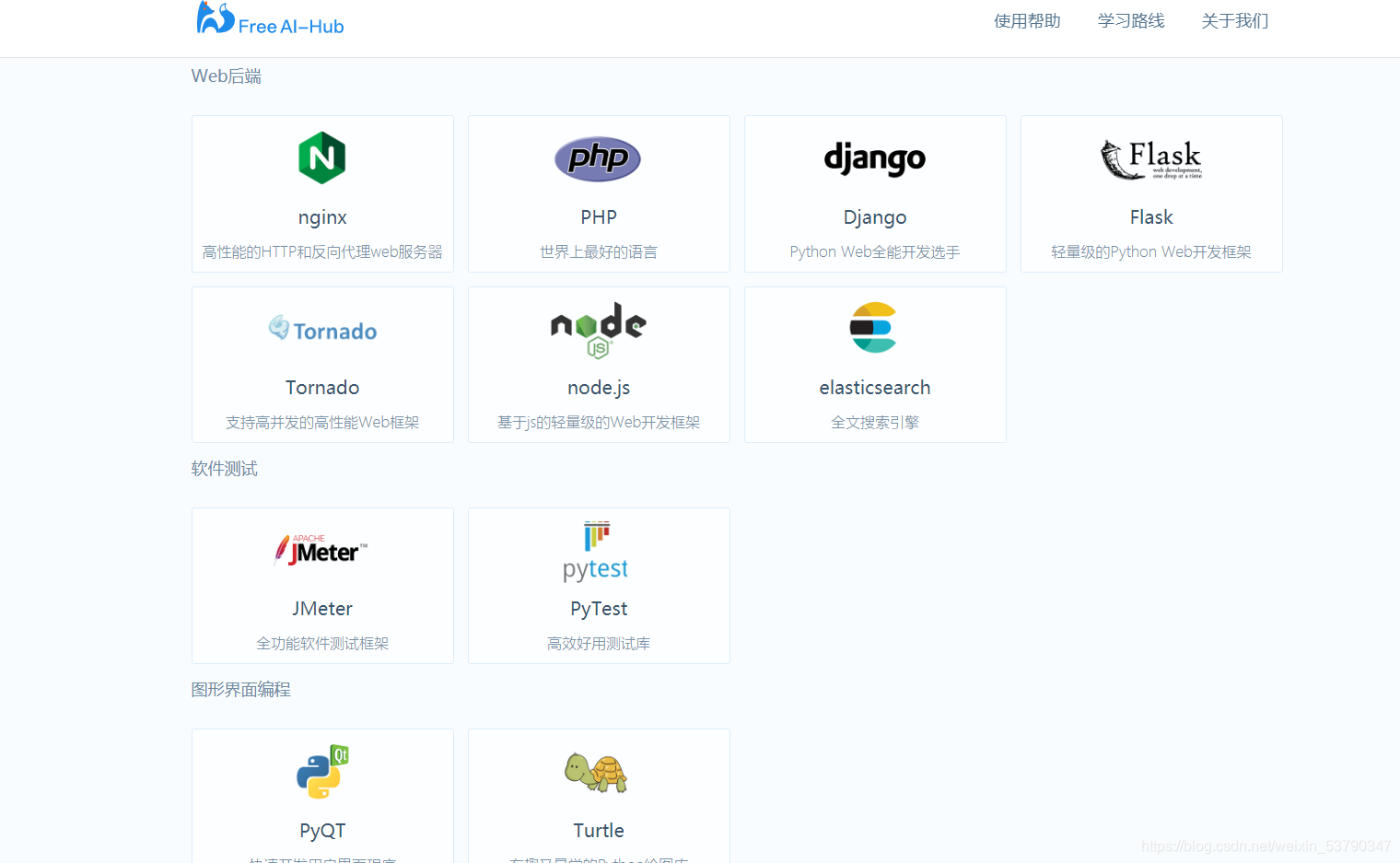
Task: Click the pytest logo
Action: click(x=596, y=551)
